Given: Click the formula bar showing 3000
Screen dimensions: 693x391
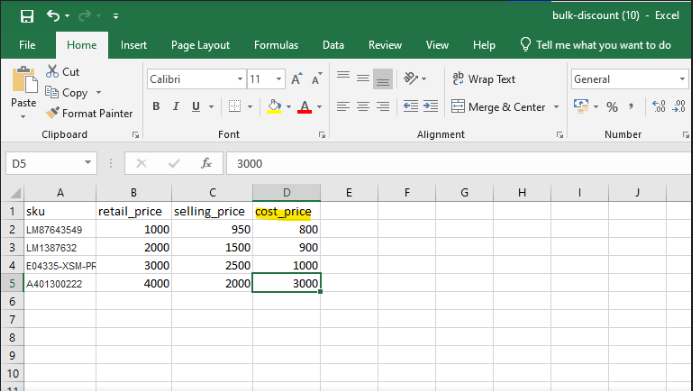Looking at the screenshot, I should [459, 163].
